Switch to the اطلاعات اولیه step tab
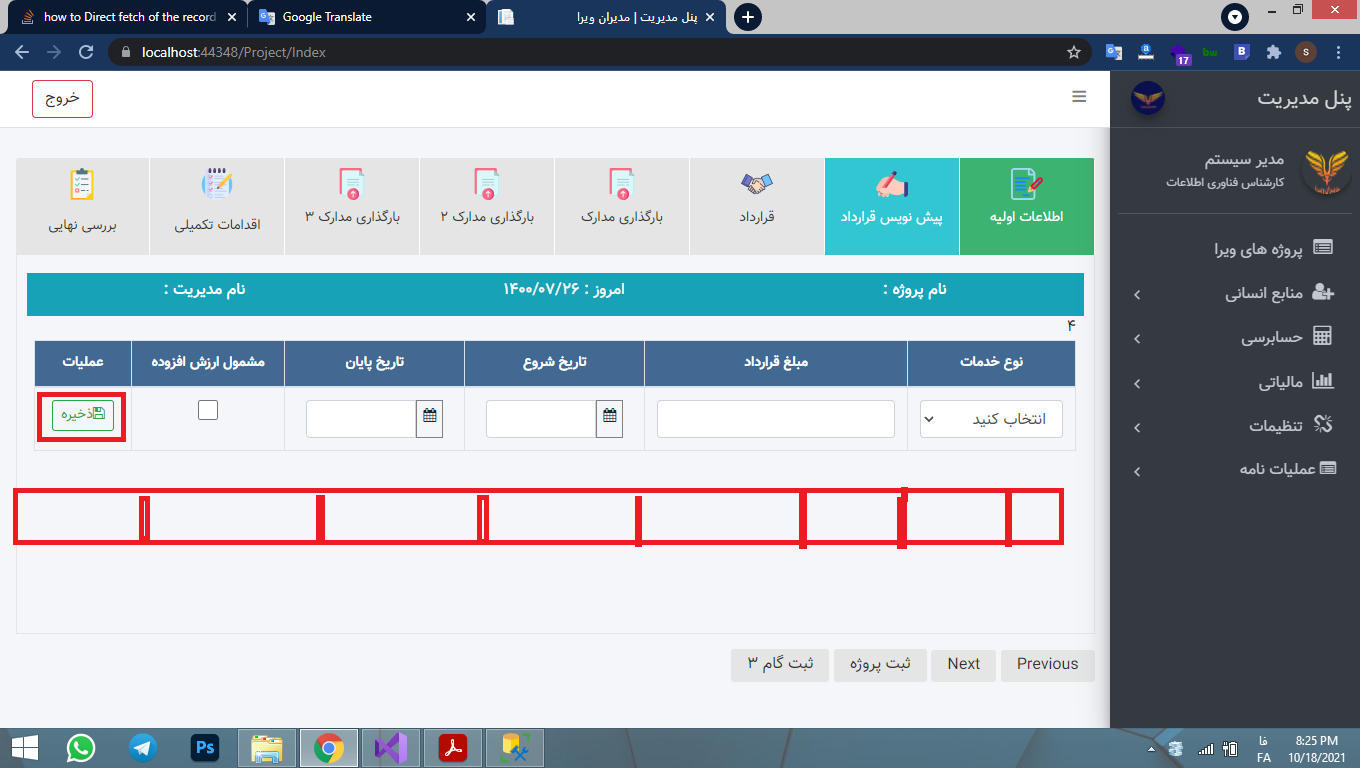Screen dimensions: 1360x768 [1027, 206]
